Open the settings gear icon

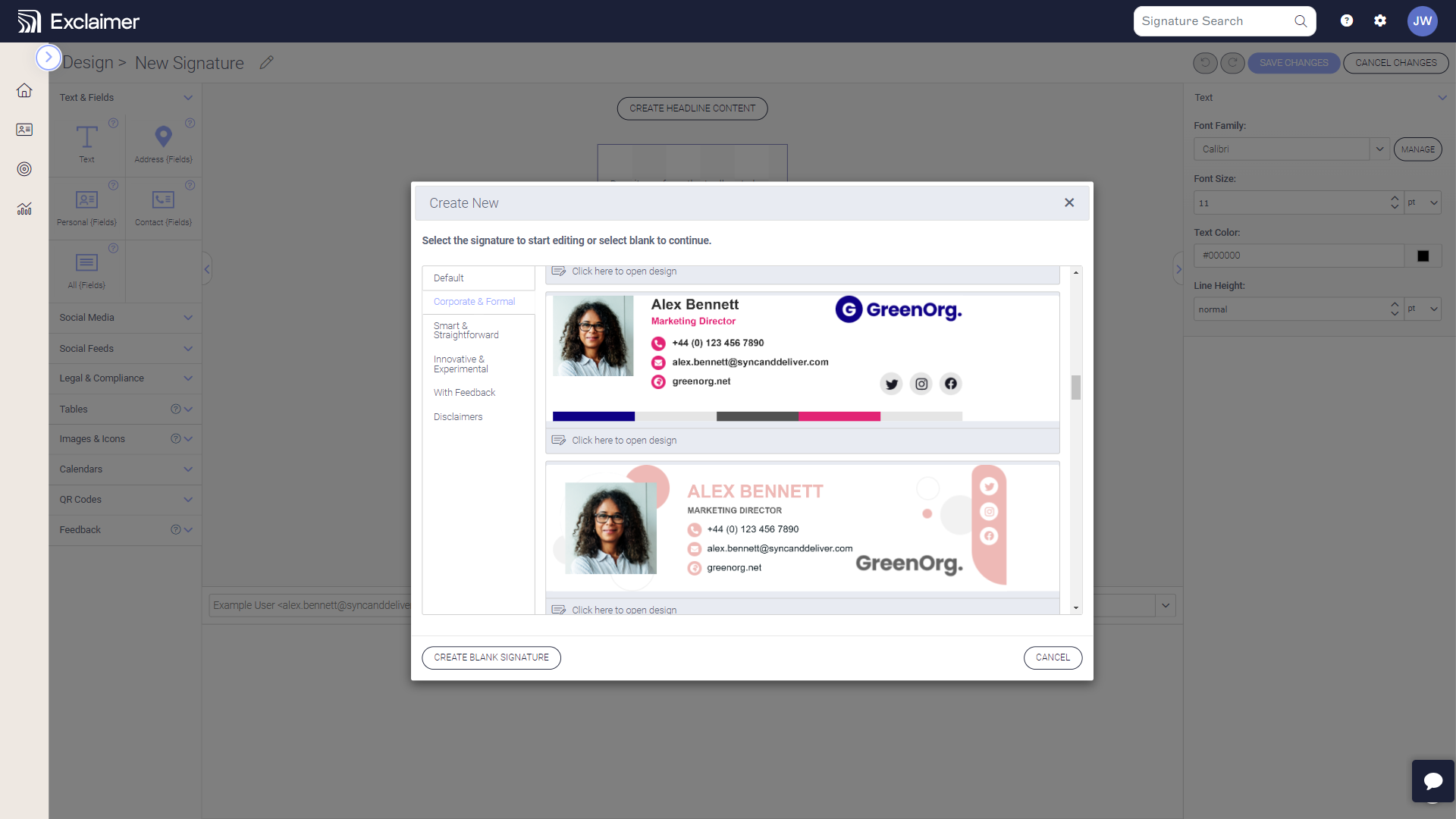click(1380, 20)
